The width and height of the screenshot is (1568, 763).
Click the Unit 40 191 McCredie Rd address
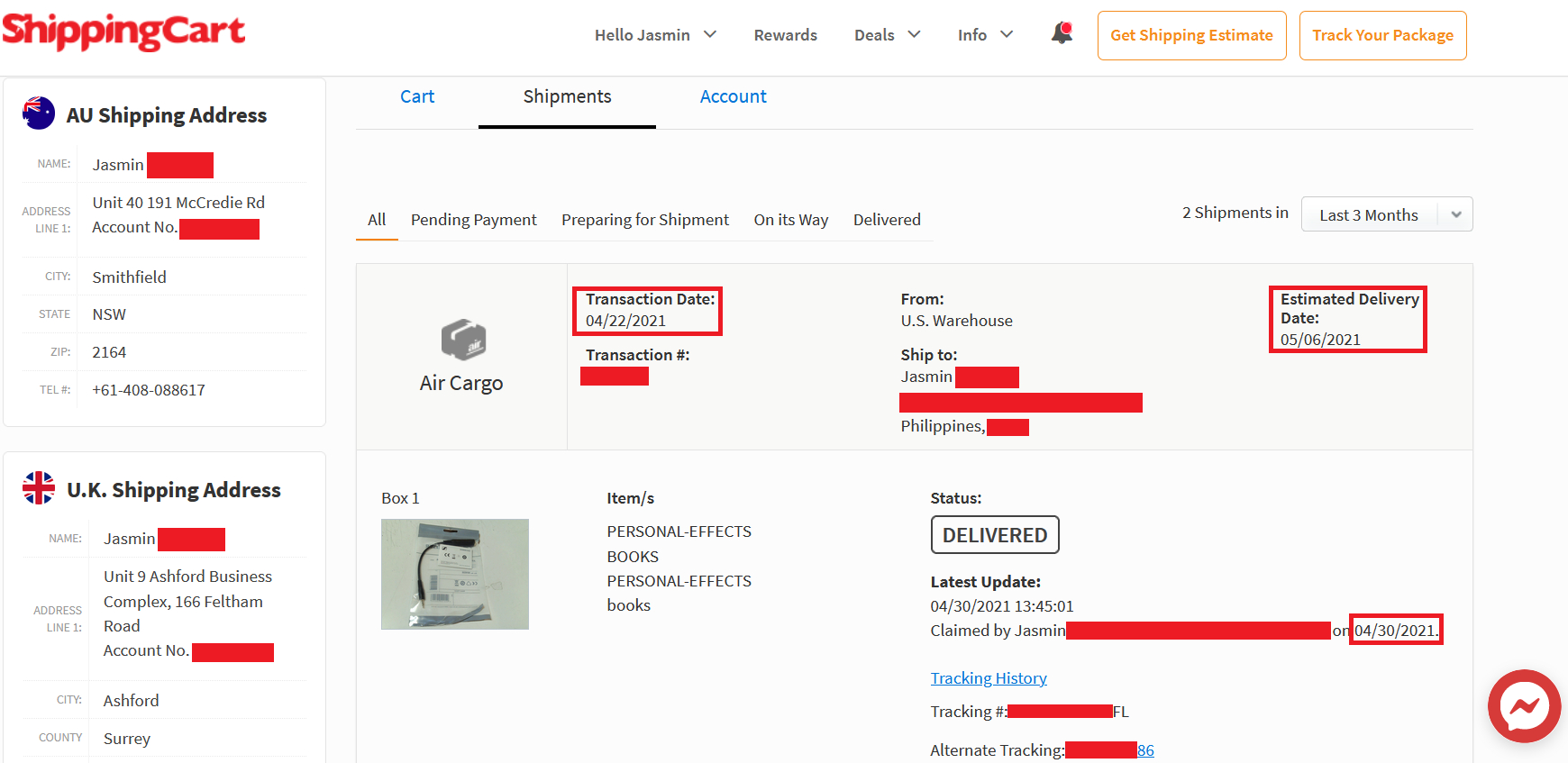[x=178, y=203]
